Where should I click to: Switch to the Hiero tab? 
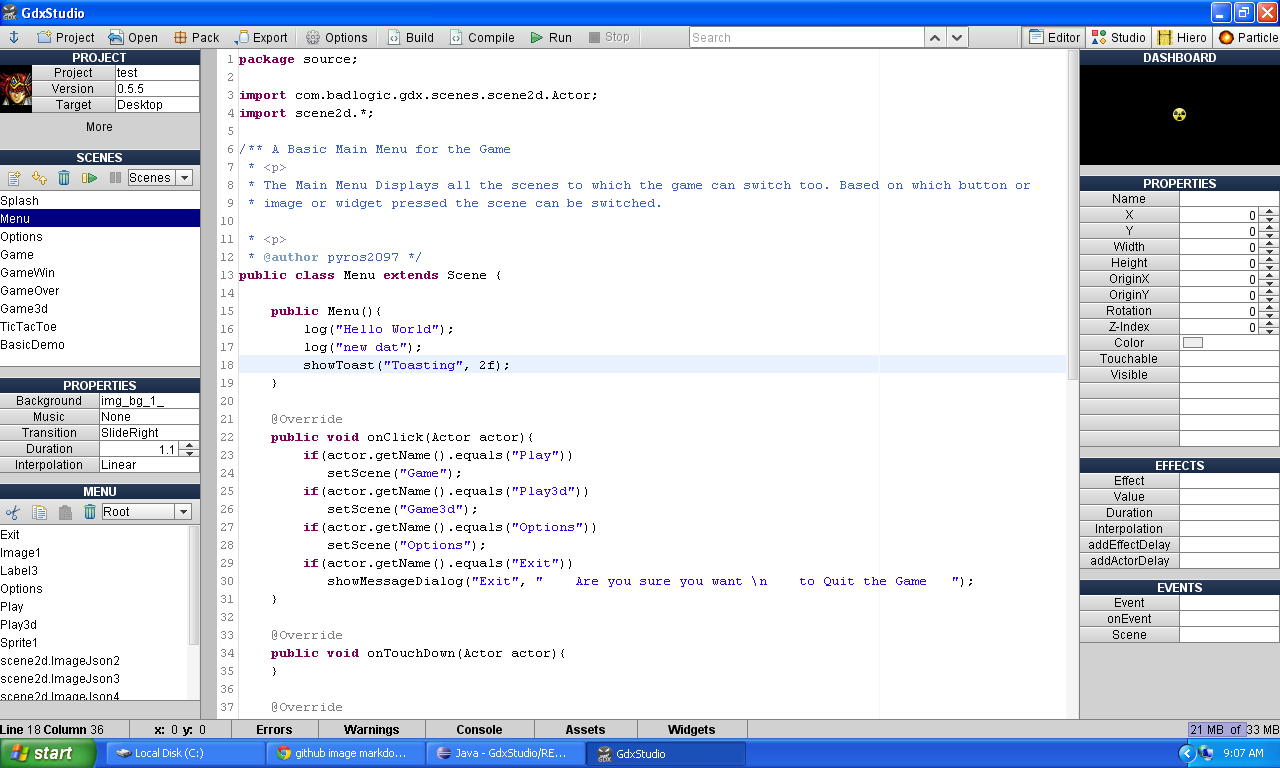click(x=1182, y=37)
